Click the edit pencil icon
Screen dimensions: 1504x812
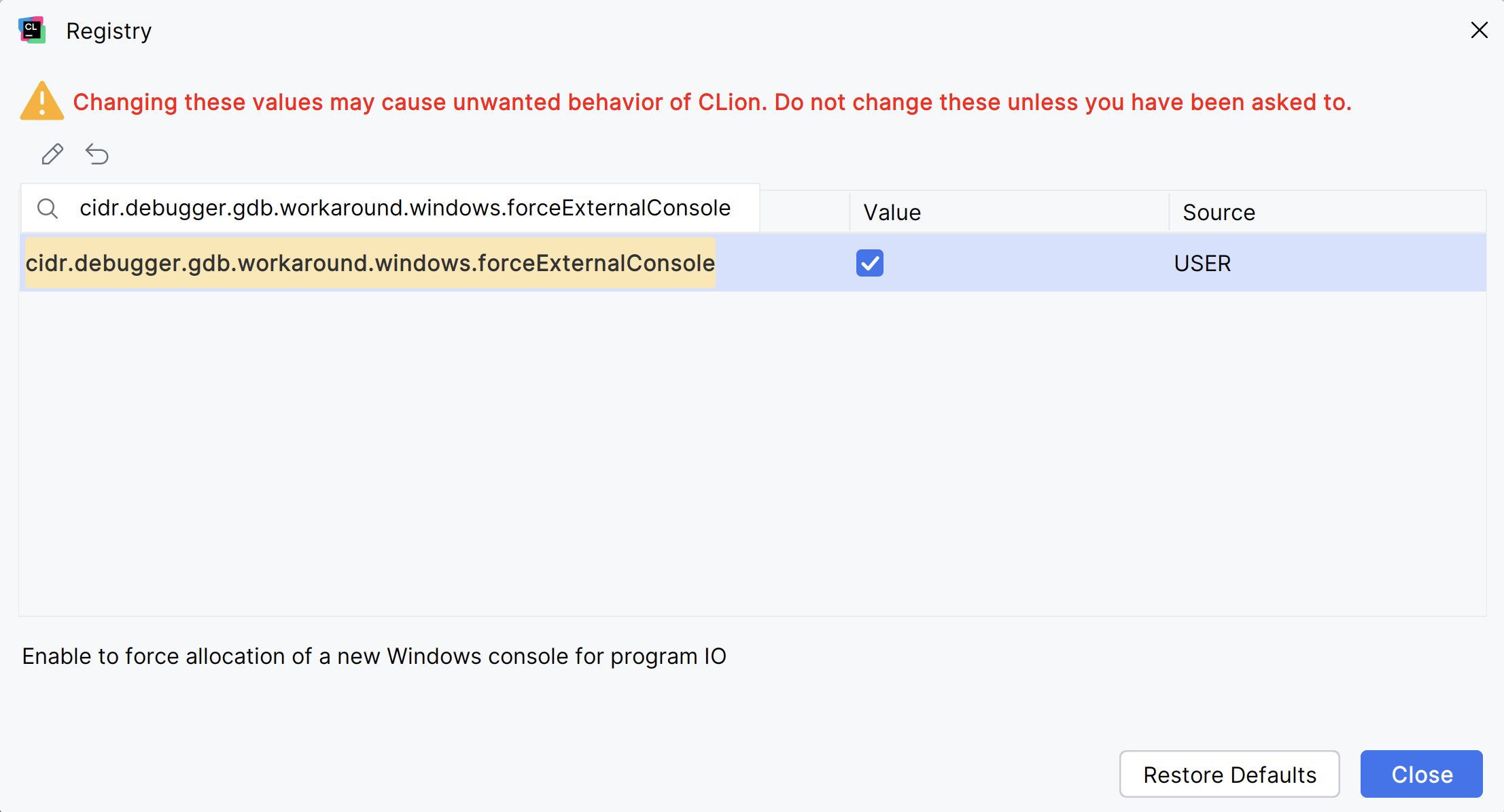pos(52,154)
